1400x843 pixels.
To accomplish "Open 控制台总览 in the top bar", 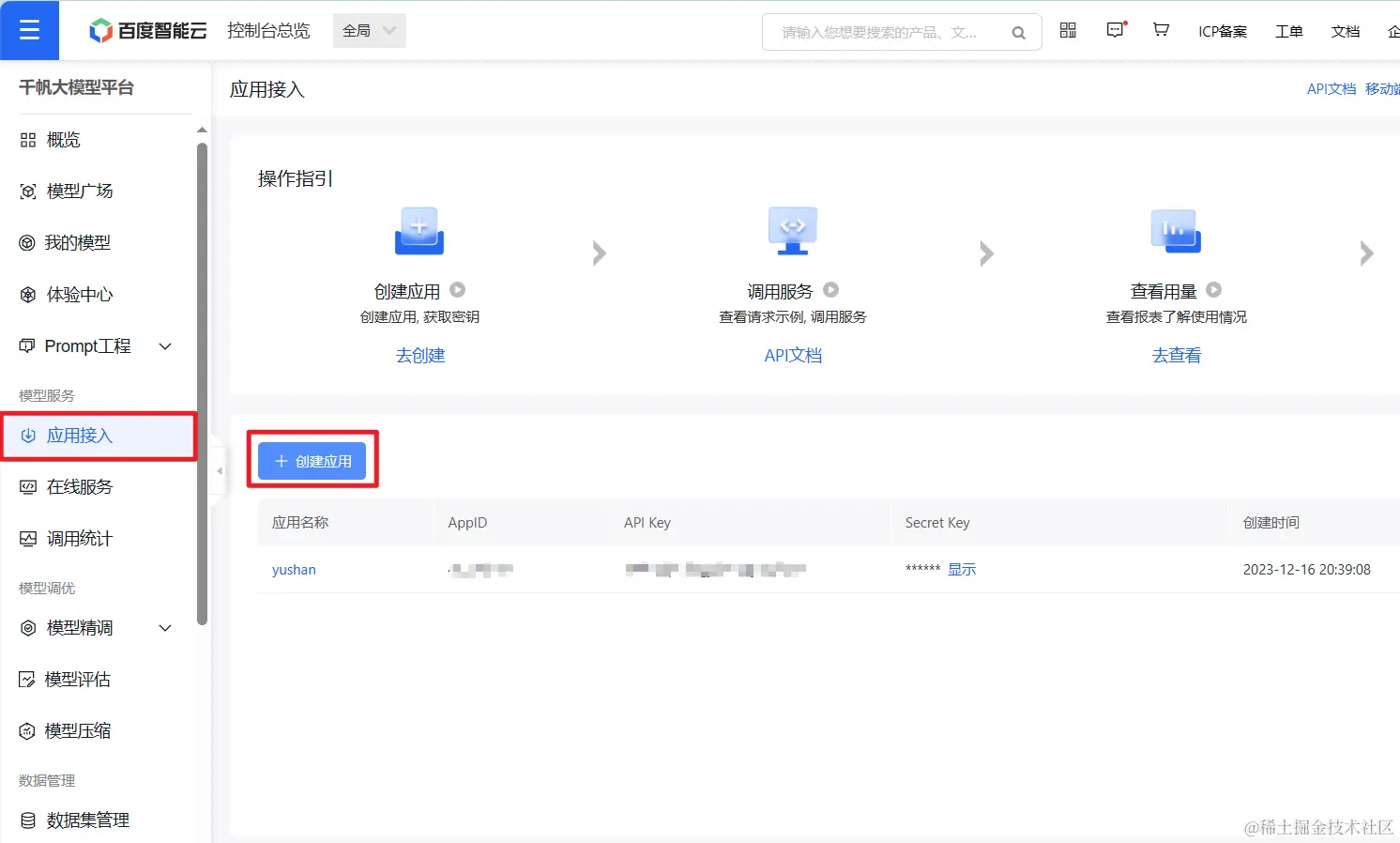I will tap(268, 31).
